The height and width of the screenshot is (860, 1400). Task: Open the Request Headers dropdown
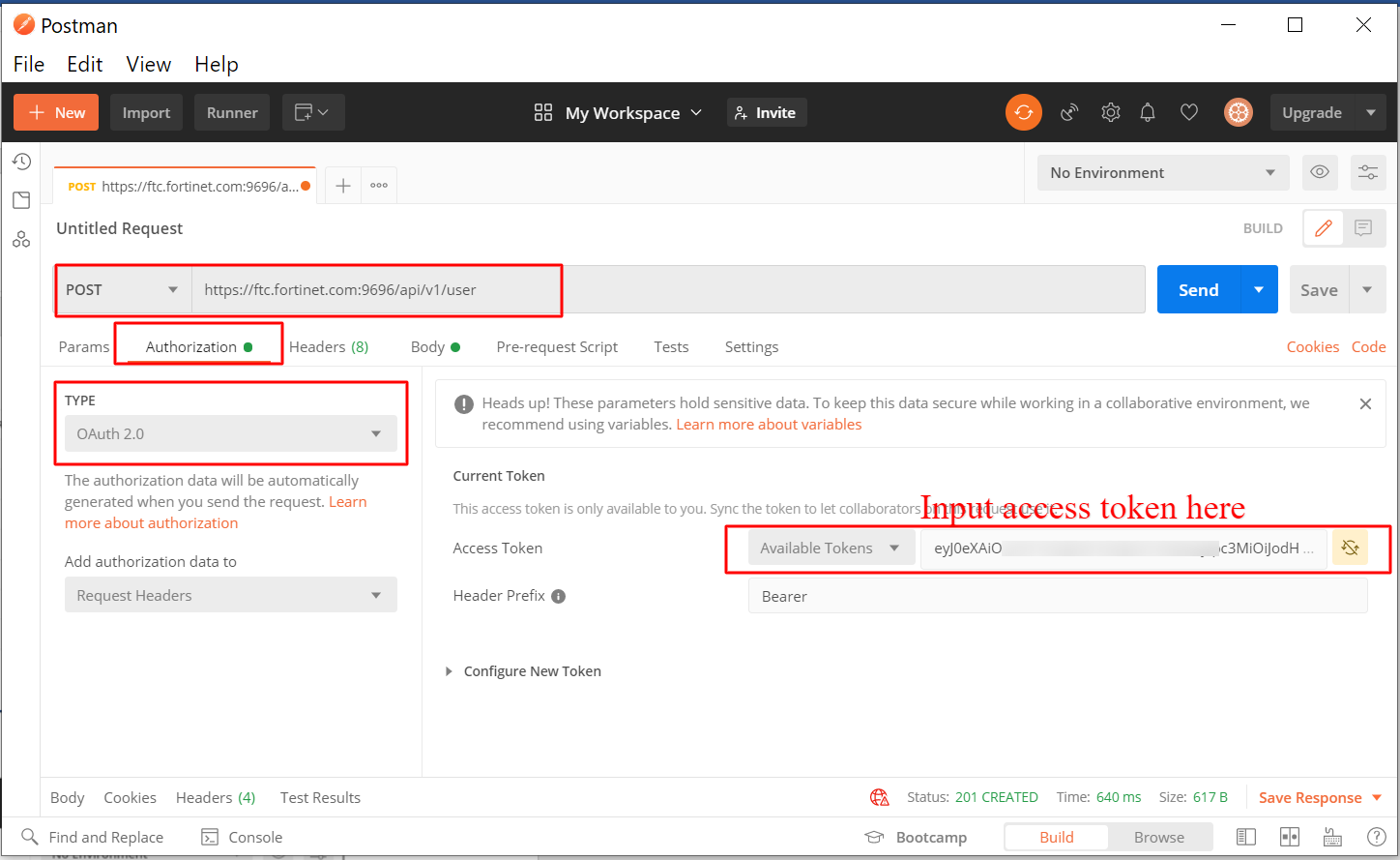(x=231, y=595)
